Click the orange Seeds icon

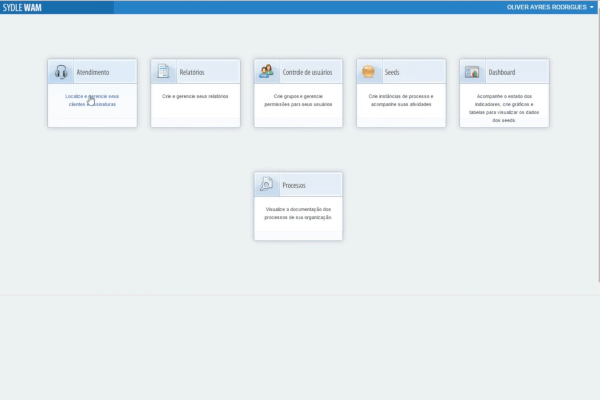[369, 72]
